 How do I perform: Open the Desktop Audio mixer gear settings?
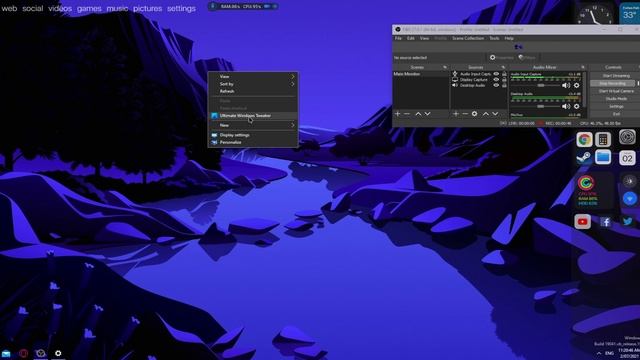click(576, 106)
